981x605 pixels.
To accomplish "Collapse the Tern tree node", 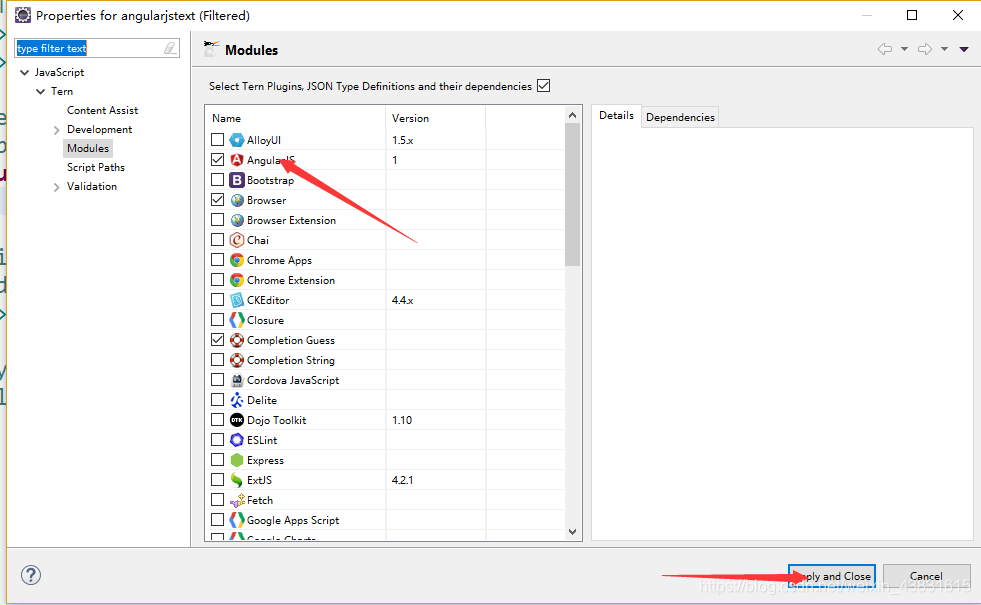I will 41,91.
